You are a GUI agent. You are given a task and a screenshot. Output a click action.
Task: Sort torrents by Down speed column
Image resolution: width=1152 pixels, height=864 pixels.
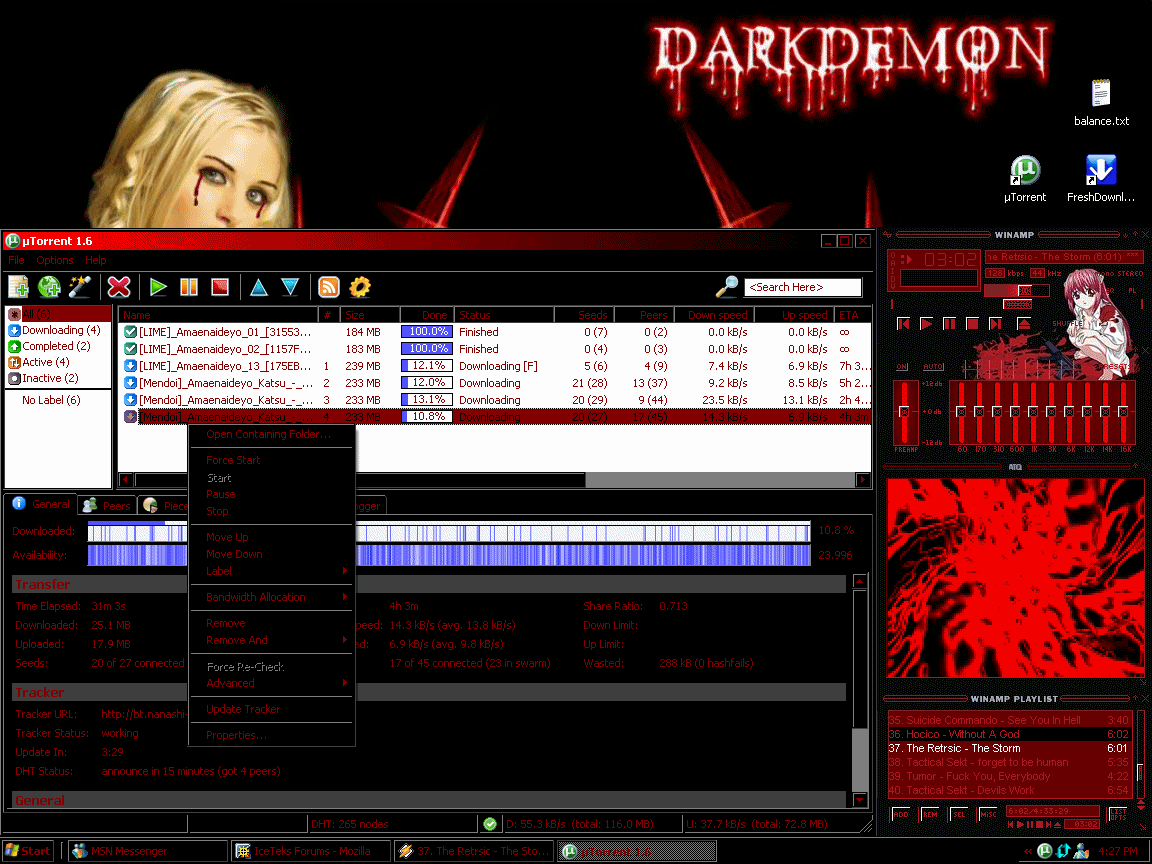pos(718,314)
